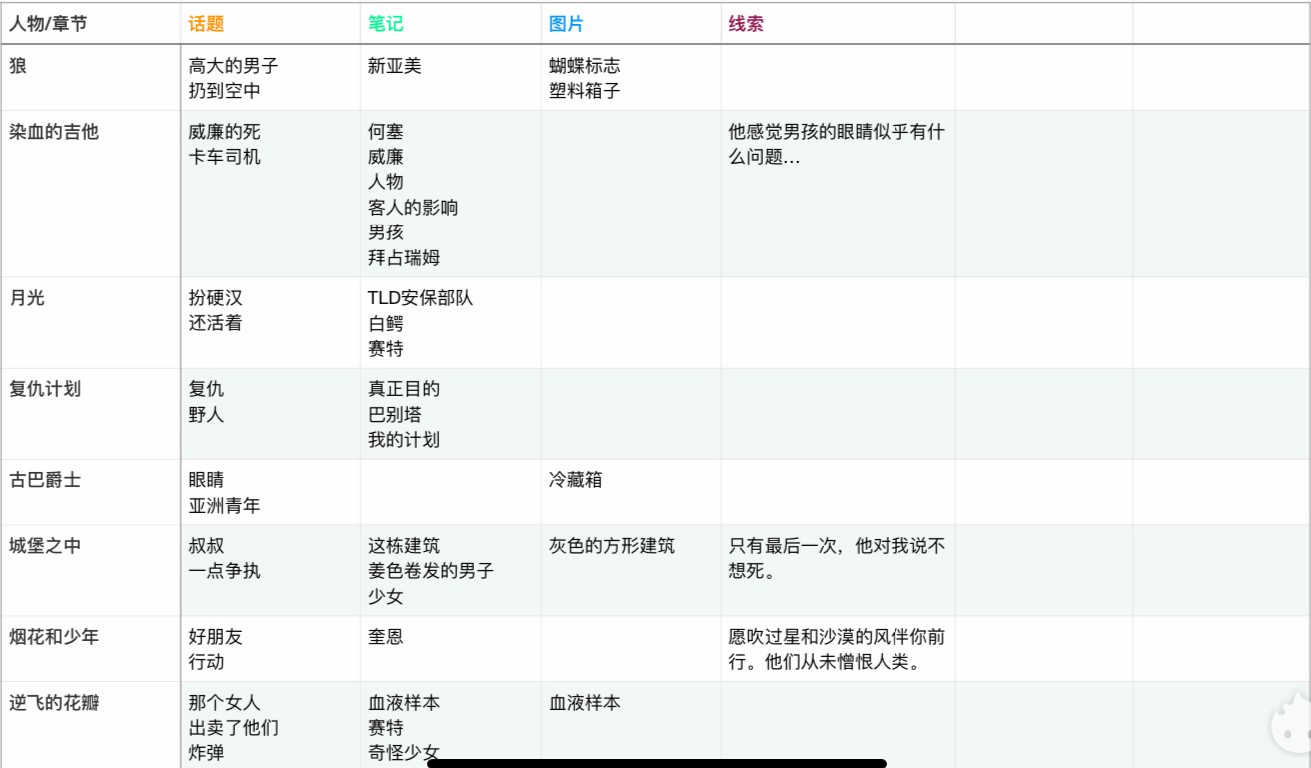Select topic 行动
Image resolution: width=1311 pixels, height=768 pixels.
click(206, 662)
